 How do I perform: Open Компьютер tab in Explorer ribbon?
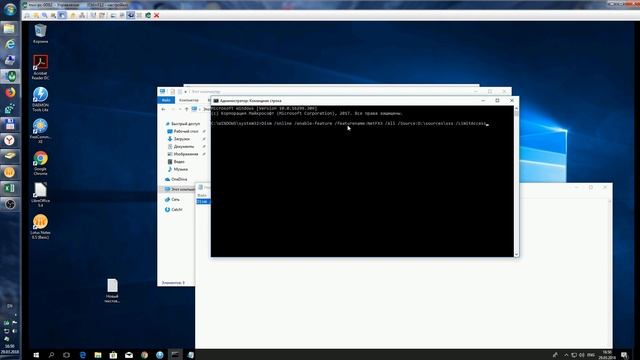pyautogui.click(x=189, y=100)
